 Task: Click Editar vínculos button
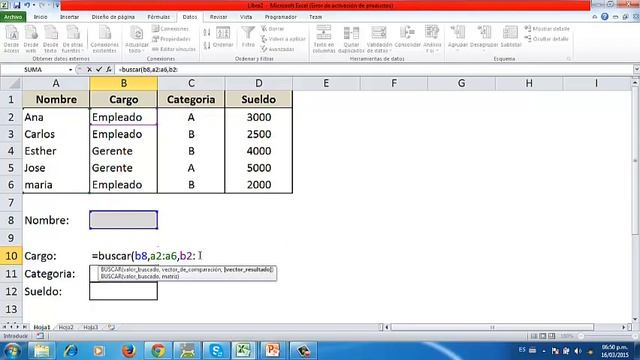(174, 49)
